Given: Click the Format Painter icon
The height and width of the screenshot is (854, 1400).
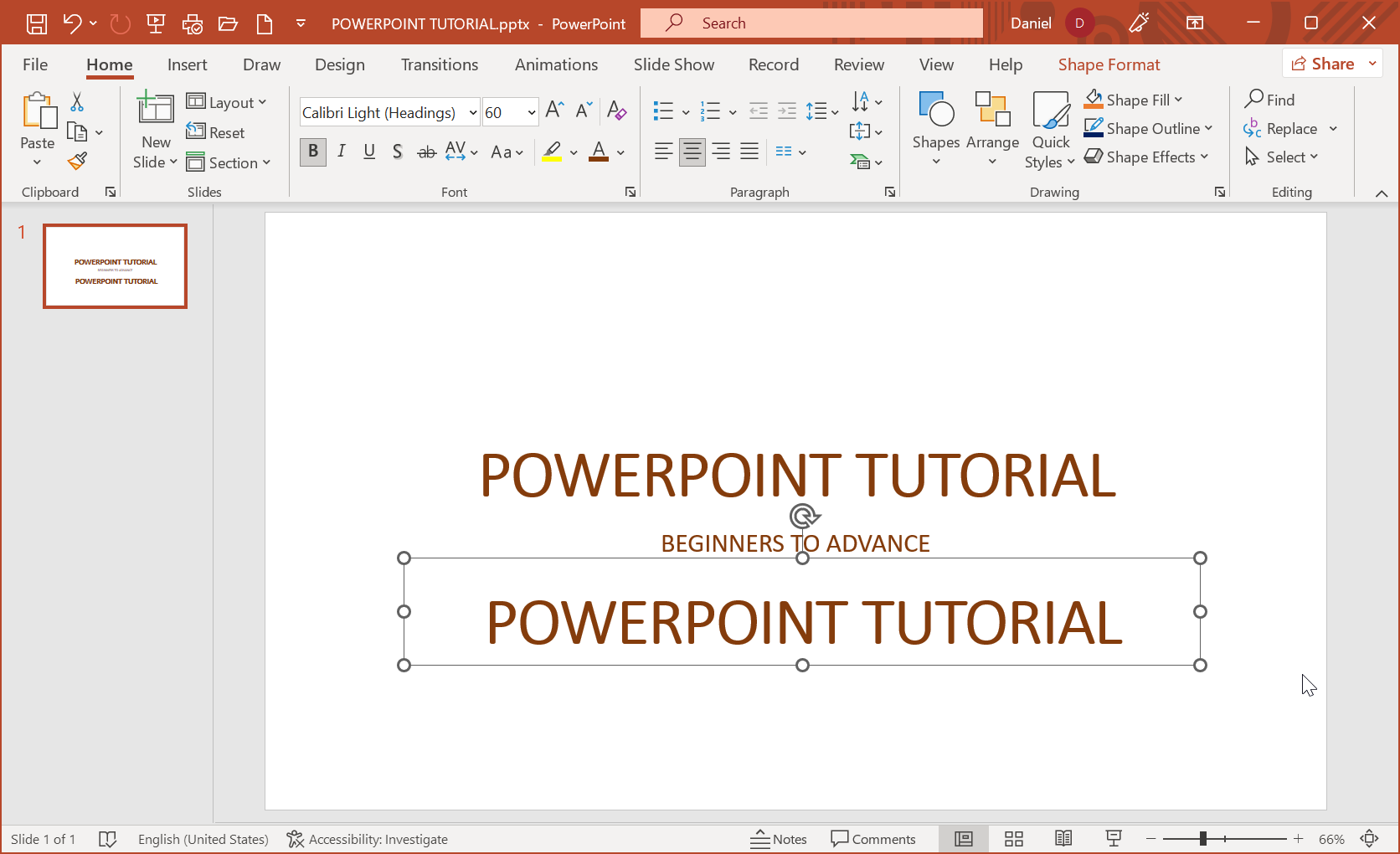Looking at the screenshot, I should (78, 161).
